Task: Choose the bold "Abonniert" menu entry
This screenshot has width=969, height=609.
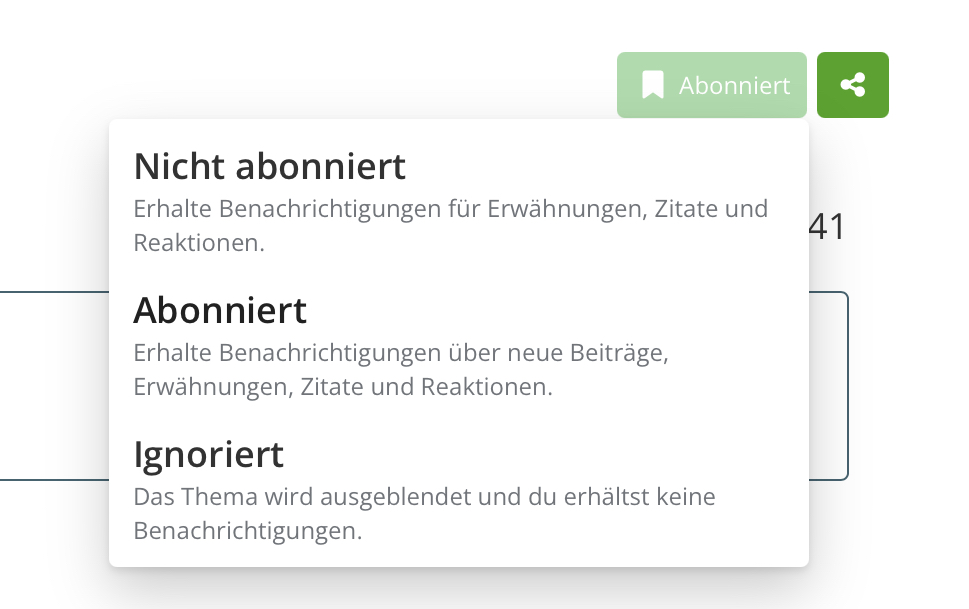Action: [x=220, y=310]
